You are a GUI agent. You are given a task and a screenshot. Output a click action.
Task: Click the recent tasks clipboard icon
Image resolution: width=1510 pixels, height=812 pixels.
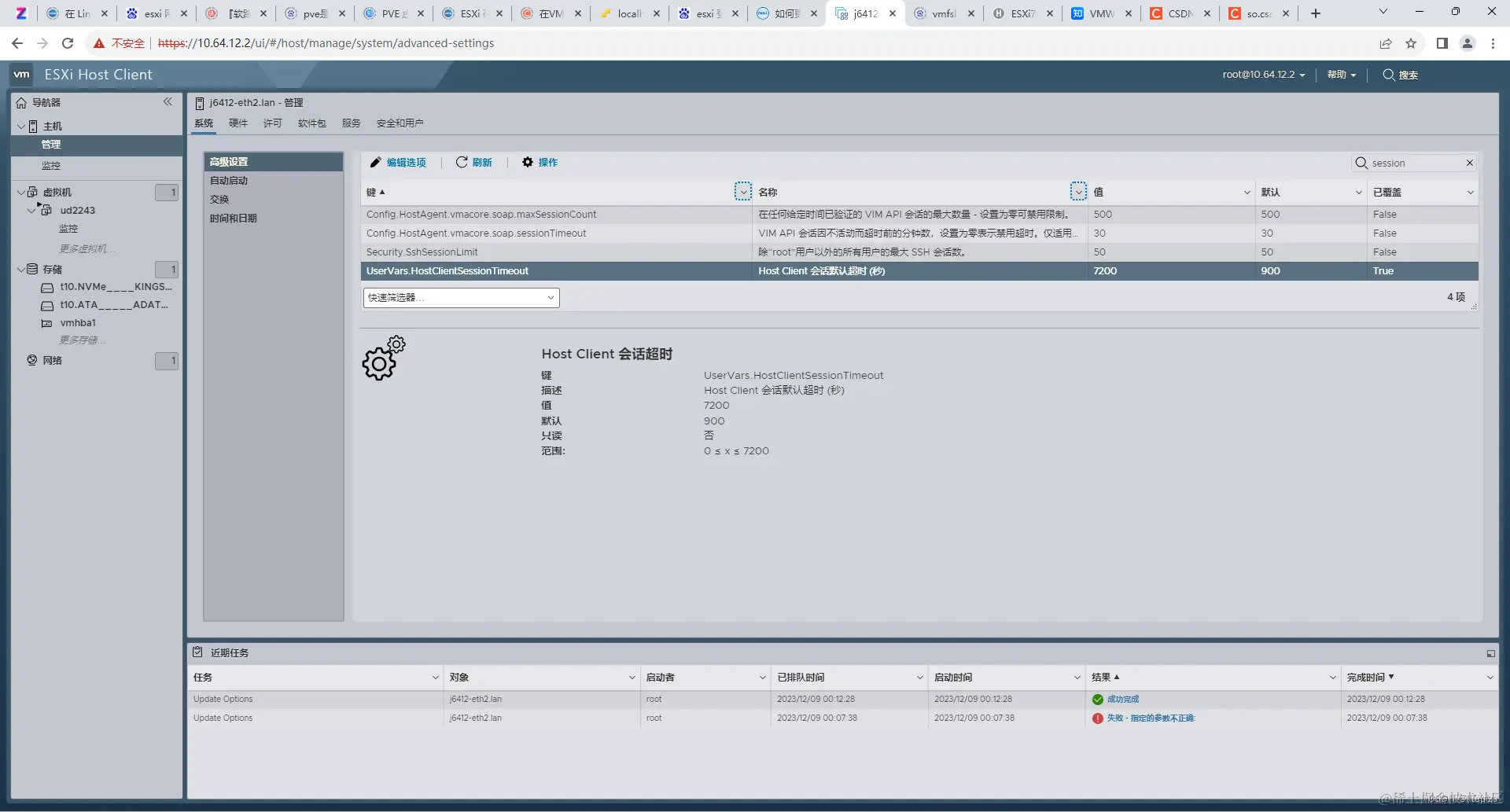click(x=198, y=652)
